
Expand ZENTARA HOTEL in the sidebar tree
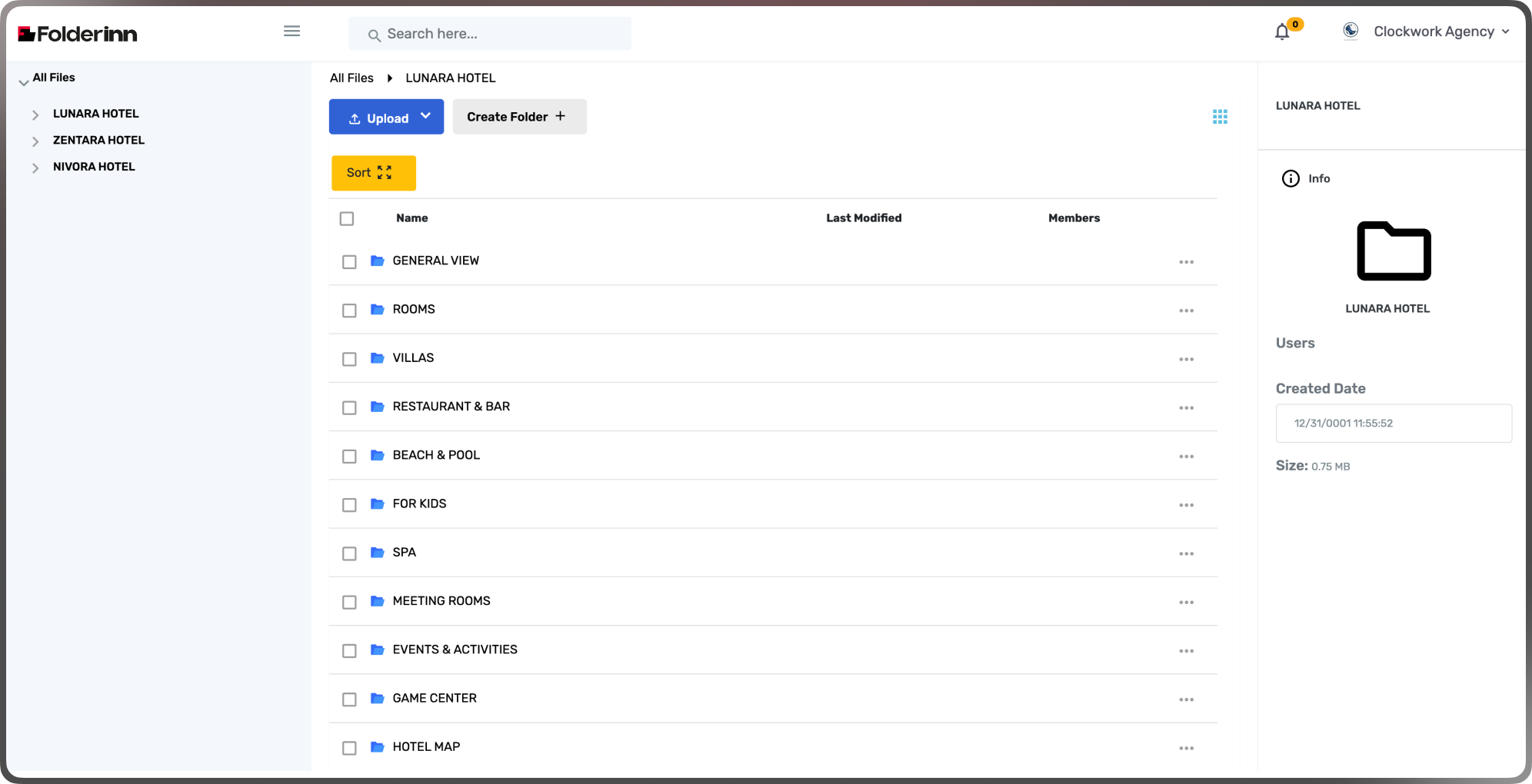pos(35,141)
